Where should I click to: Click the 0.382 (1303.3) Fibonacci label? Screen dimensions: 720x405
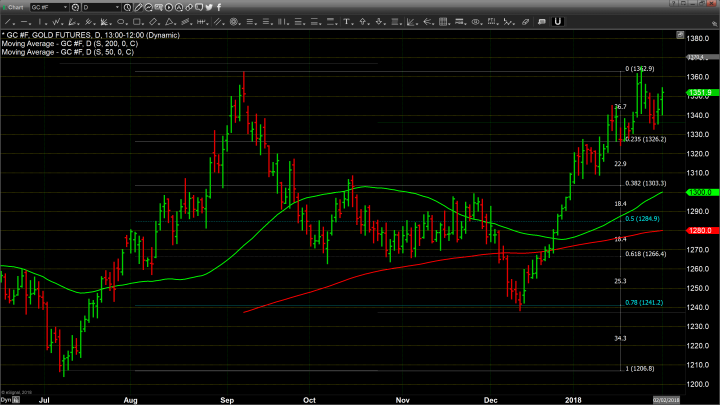click(x=646, y=183)
